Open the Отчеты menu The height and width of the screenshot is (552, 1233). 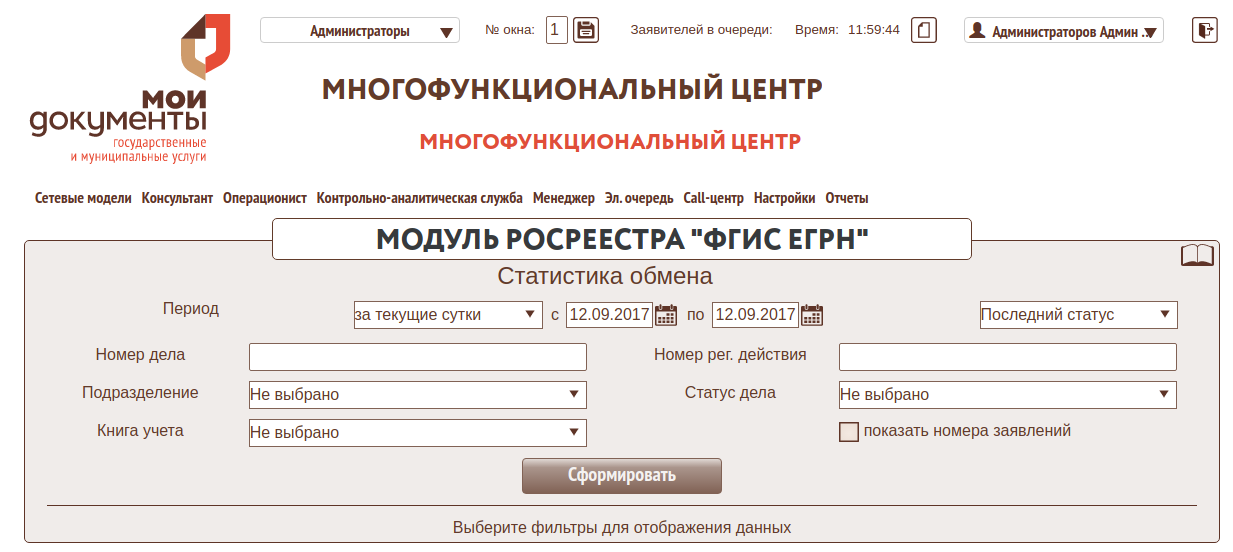click(846, 198)
